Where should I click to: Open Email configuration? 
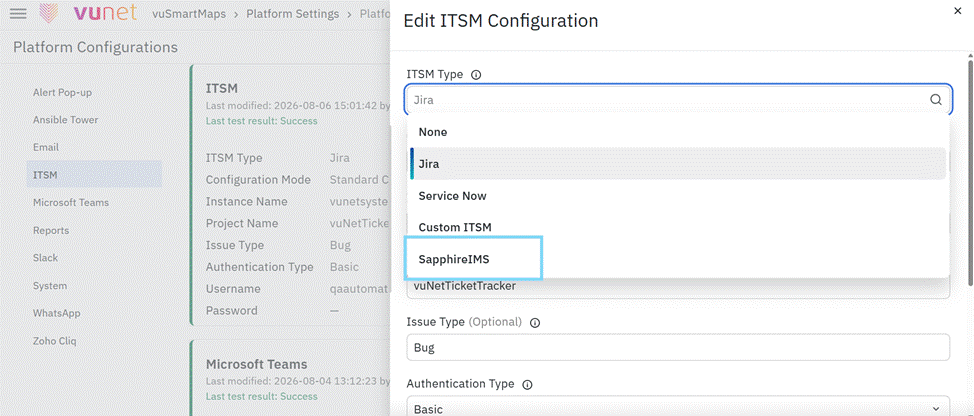46,147
